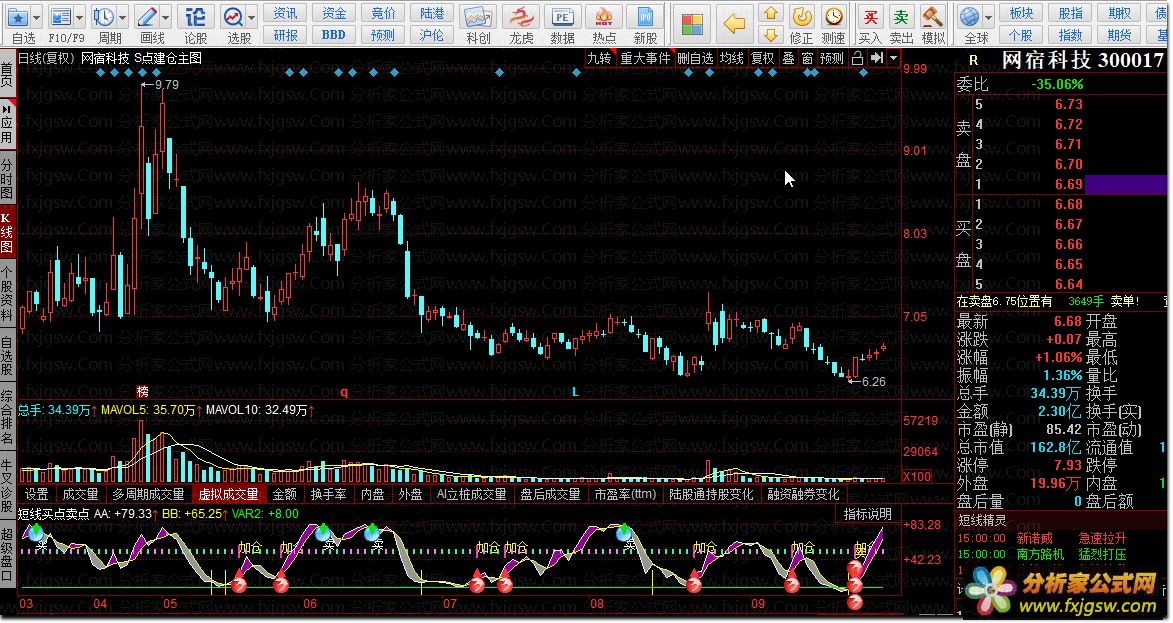Screen dimensions: 1173x623
Task: Toggle the 九转 indicator
Action: click(598, 58)
